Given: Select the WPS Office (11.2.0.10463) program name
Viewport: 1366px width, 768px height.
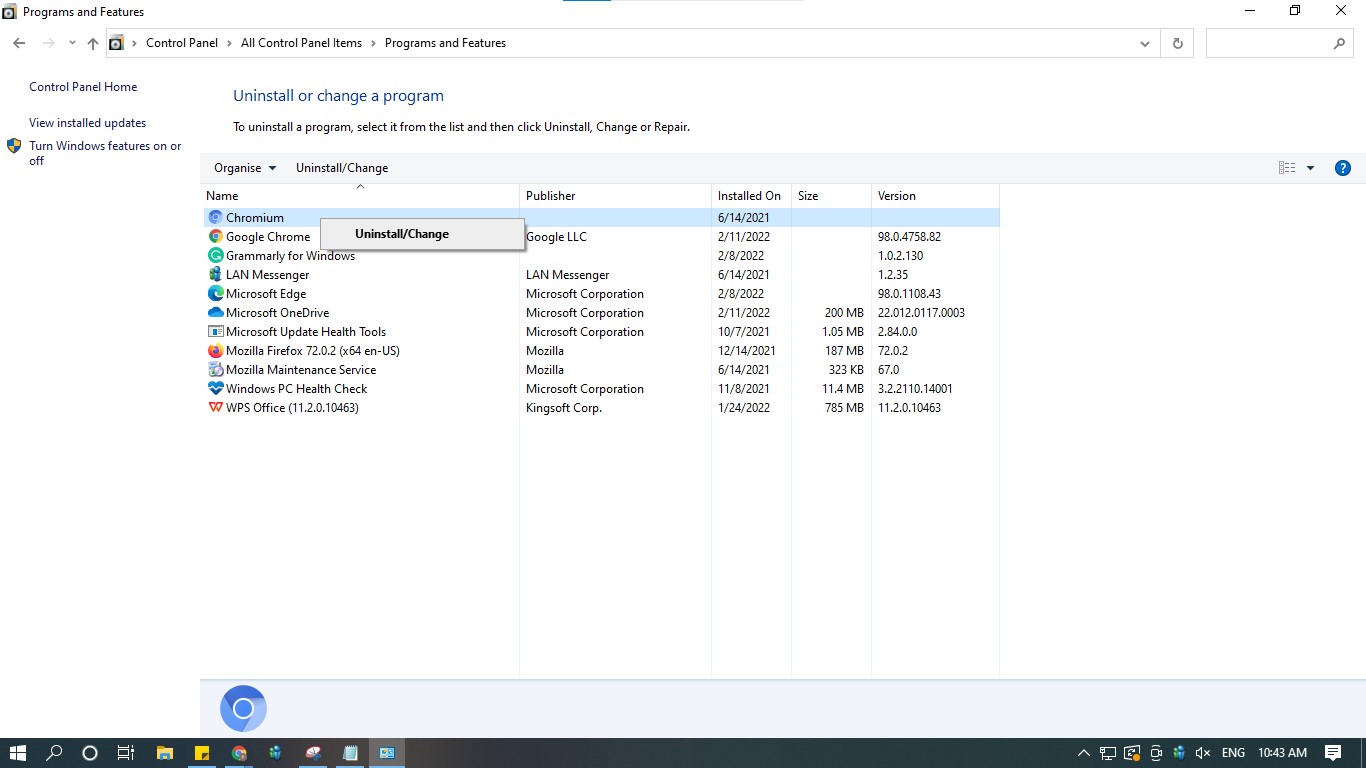Looking at the screenshot, I should click(x=292, y=408).
